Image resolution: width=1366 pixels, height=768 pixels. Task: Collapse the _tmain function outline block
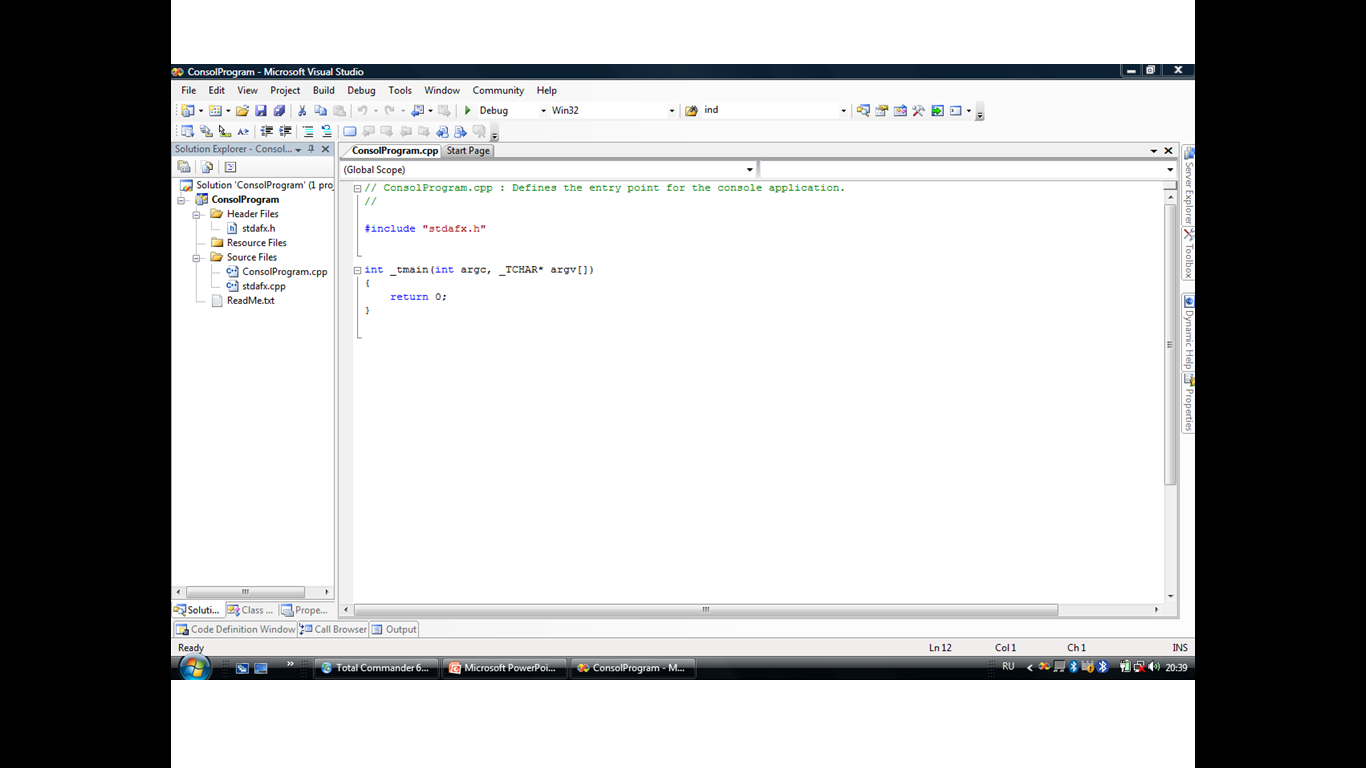[357, 270]
